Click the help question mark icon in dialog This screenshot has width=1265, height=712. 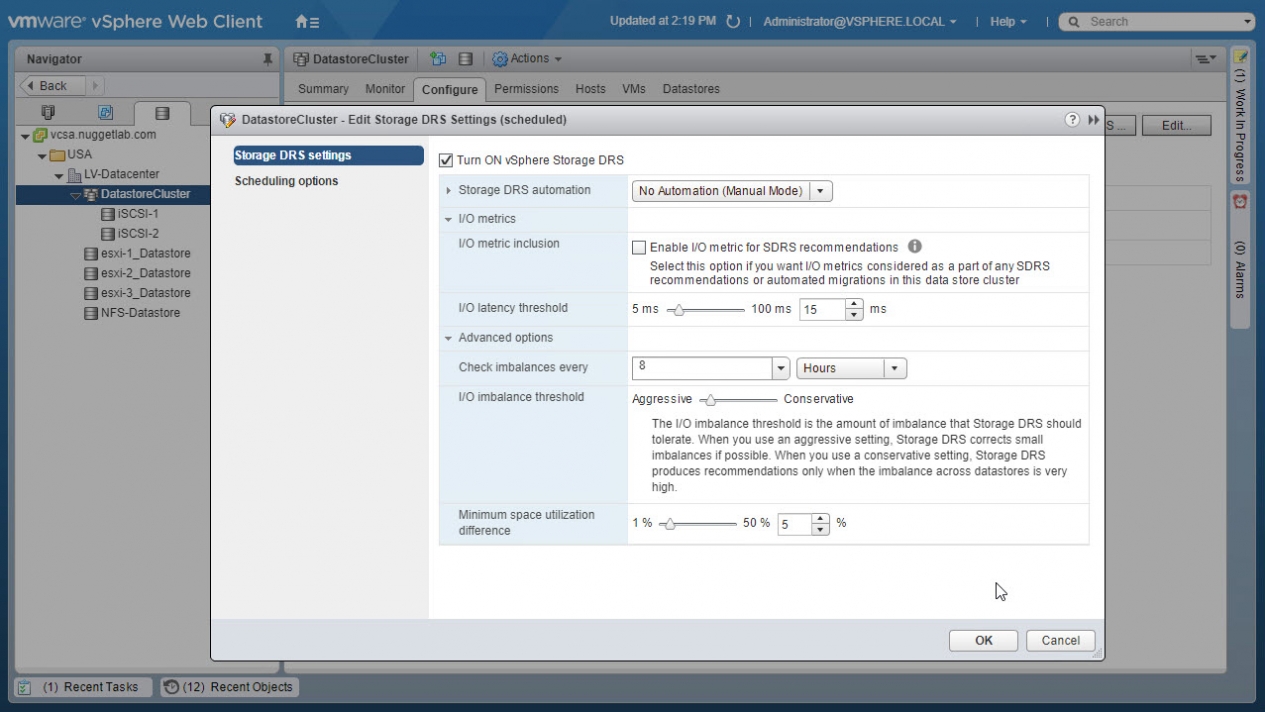(1073, 120)
